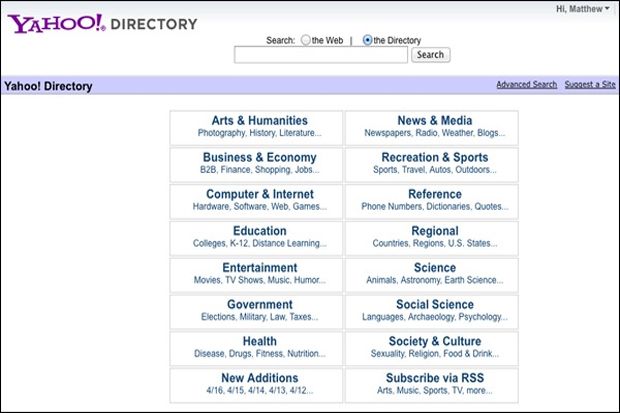Select the Entertainment category
The height and width of the screenshot is (413, 620).
260,267
